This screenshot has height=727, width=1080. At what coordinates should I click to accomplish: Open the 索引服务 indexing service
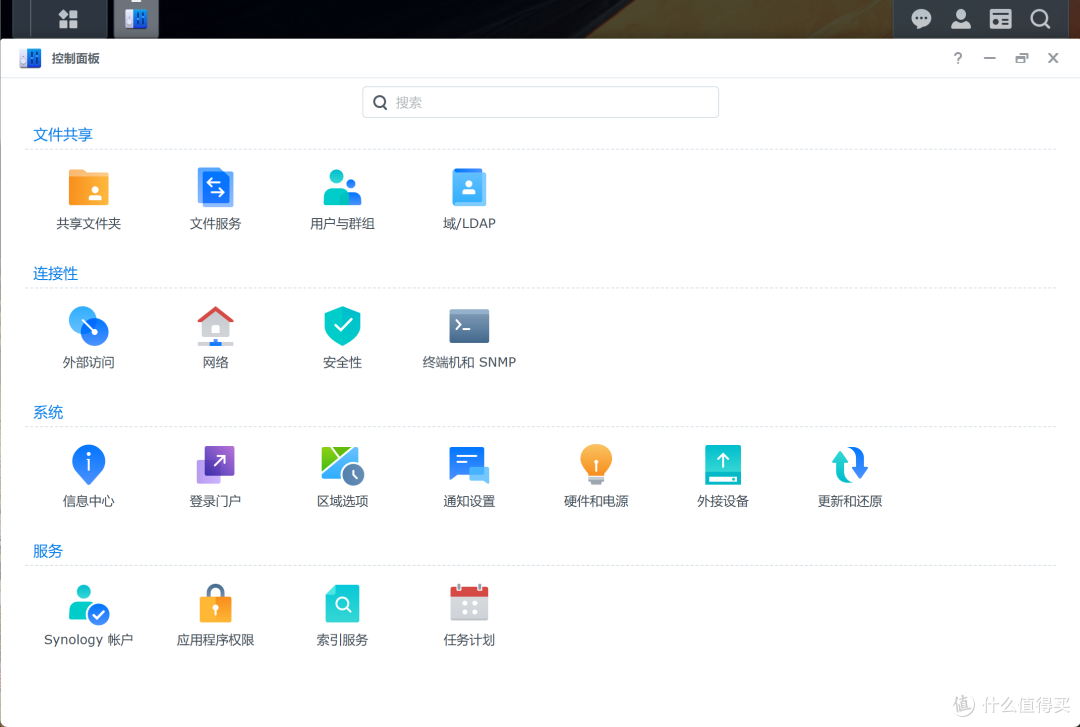click(342, 615)
